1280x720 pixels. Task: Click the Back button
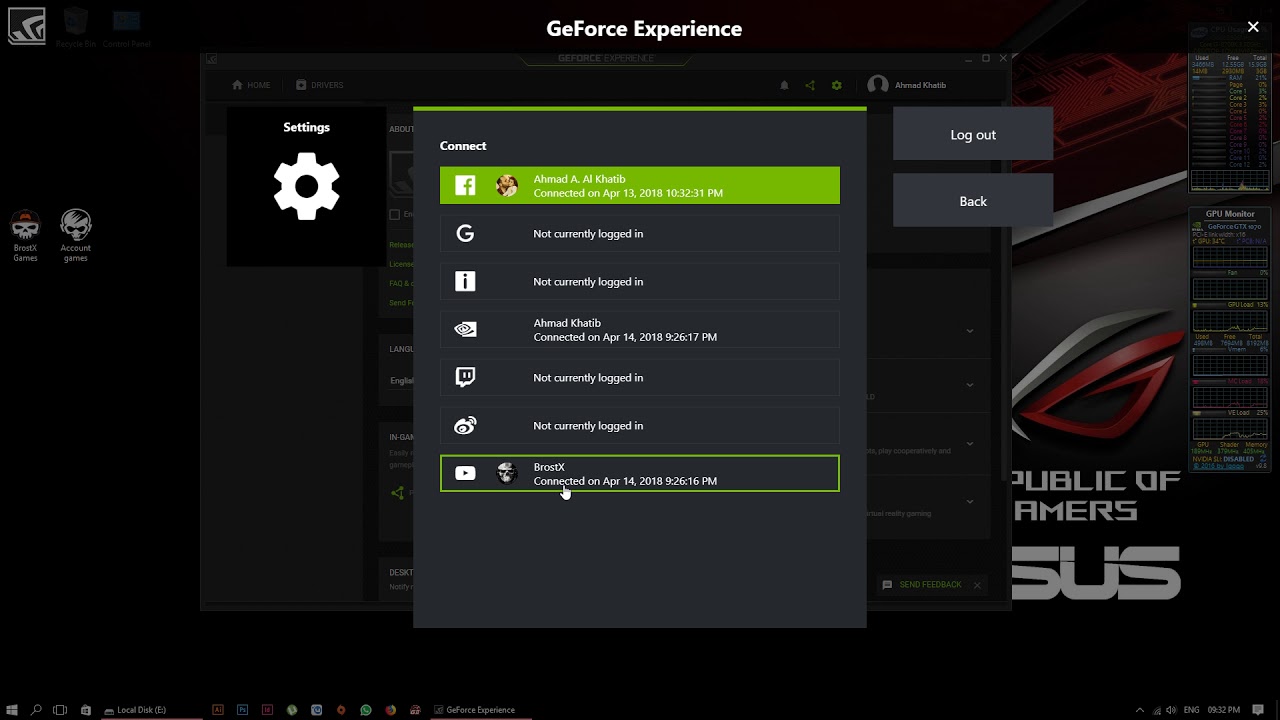[973, 201]
